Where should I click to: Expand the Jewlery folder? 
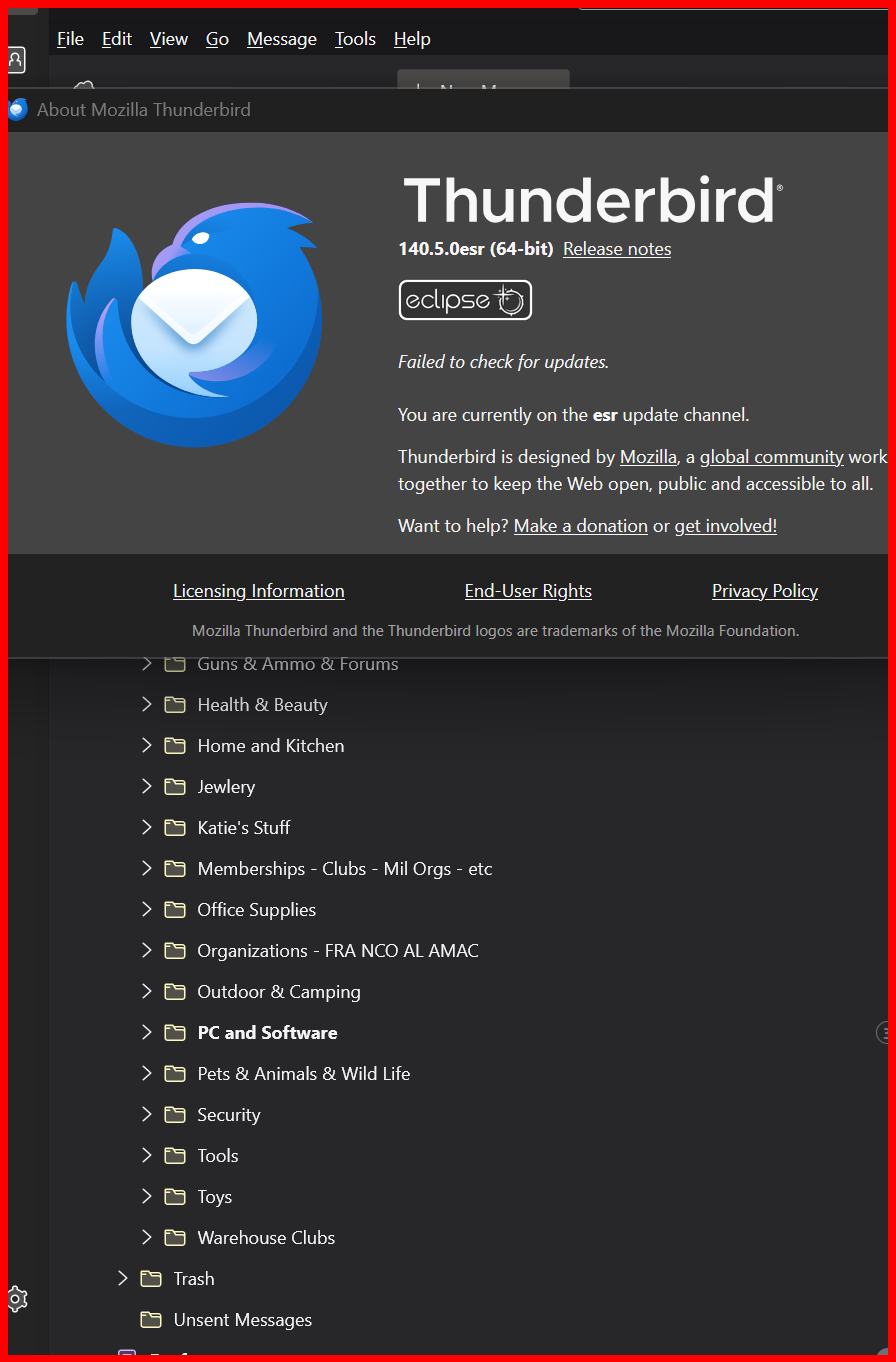(x=147, y=787)
